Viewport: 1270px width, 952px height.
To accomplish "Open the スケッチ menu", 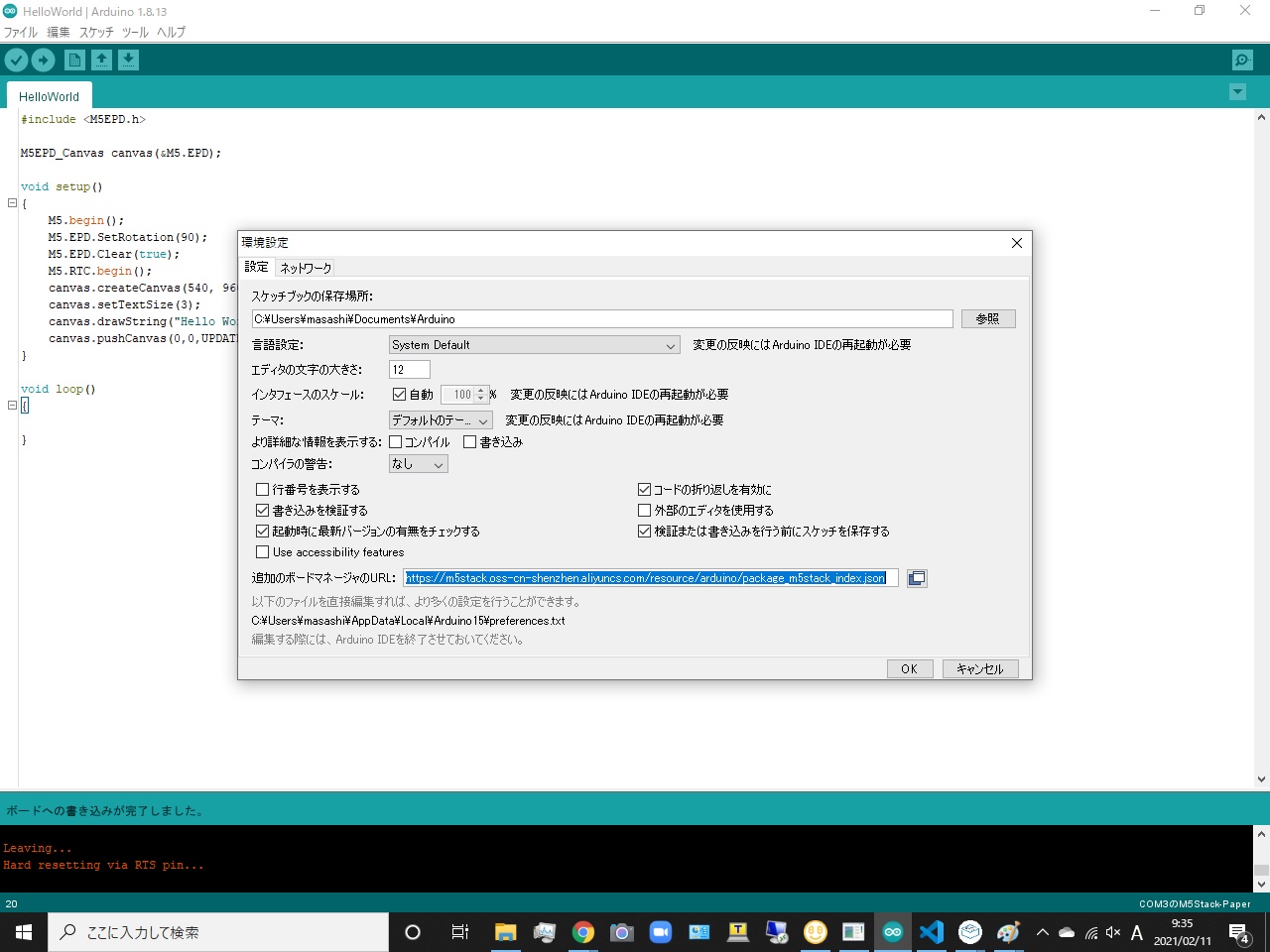I will [x=96, y=32].
